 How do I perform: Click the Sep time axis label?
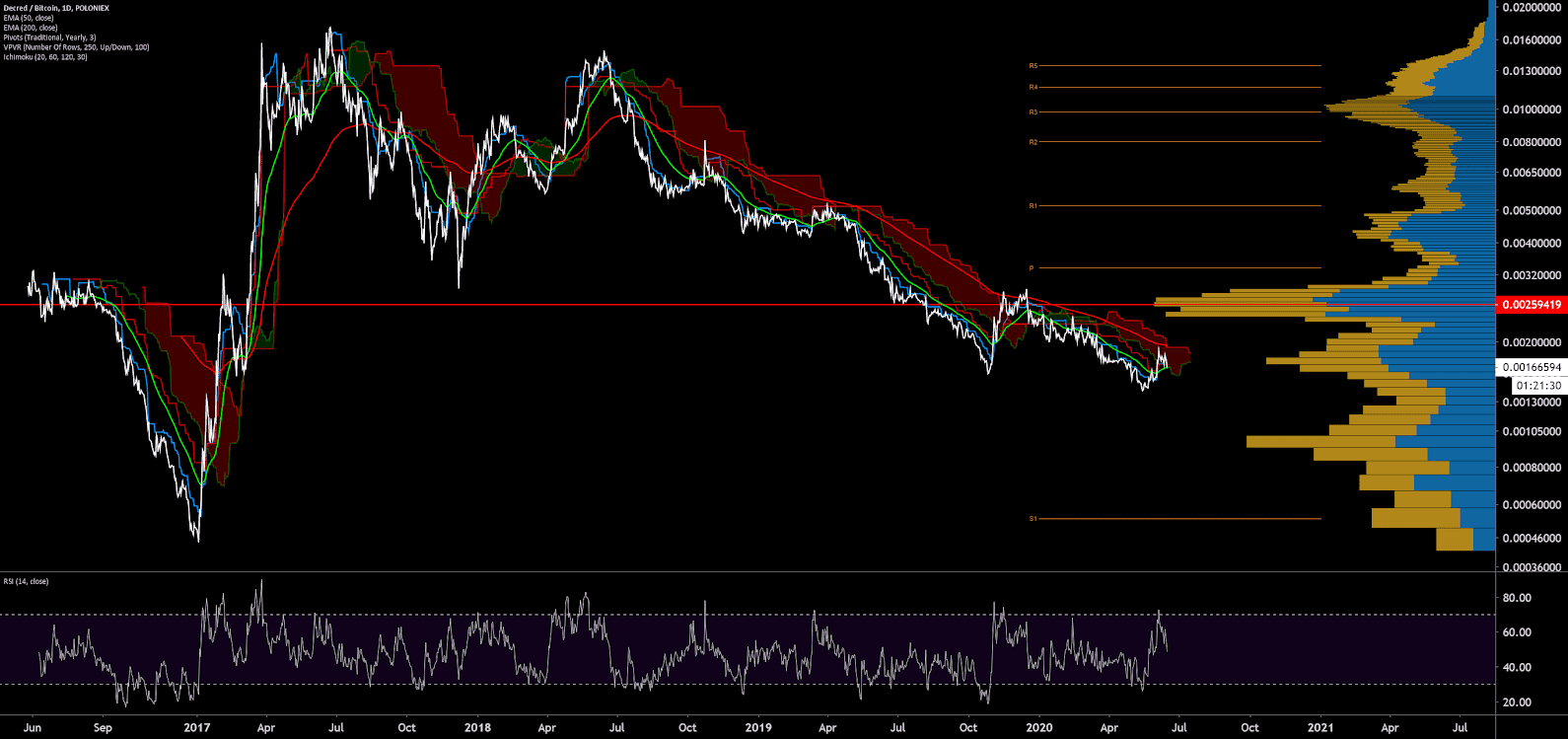103,728
